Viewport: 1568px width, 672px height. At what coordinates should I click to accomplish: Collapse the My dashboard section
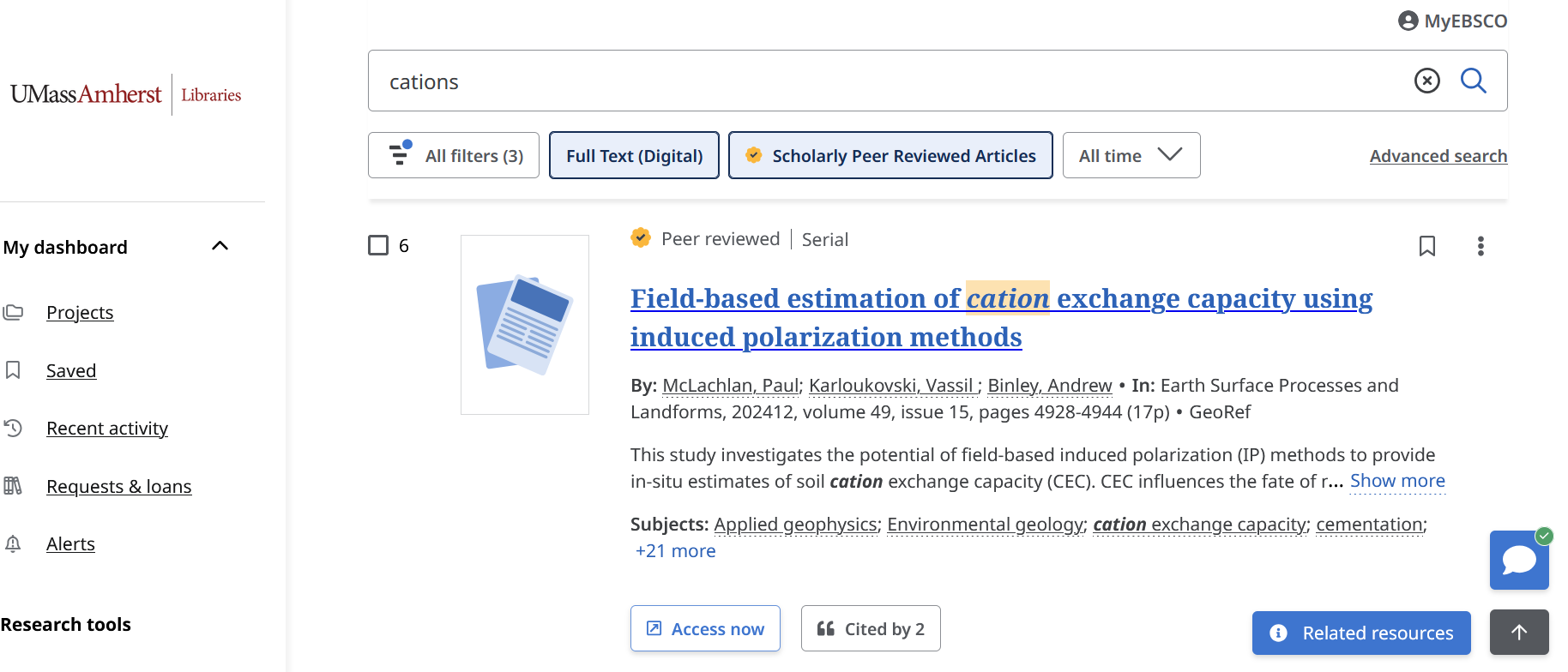pyautogui.click(x=220, y=247)
